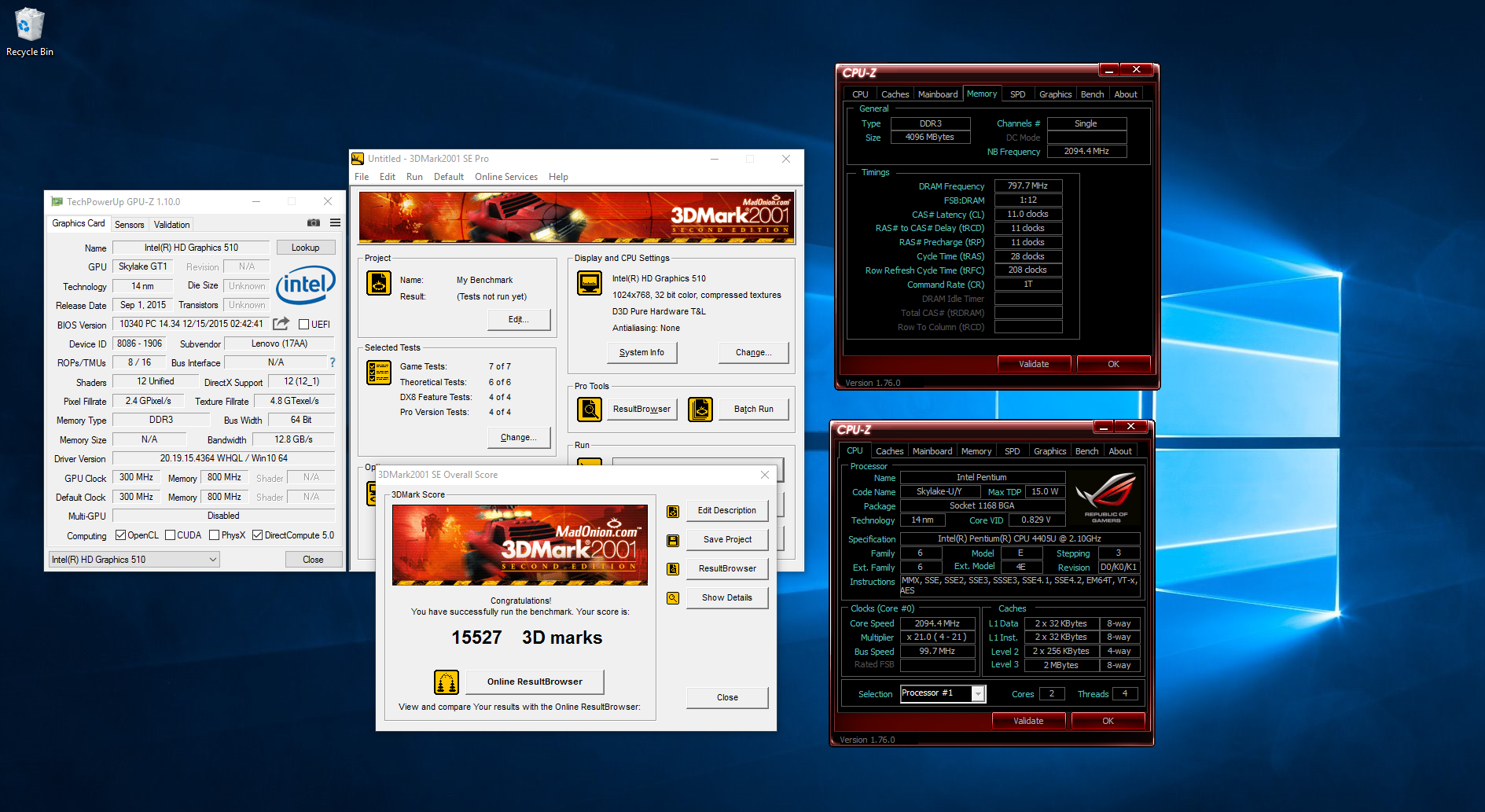1485x812 pixels.
Task: Click Change... under Display and CPU Settings
Action: click(753, 352)
